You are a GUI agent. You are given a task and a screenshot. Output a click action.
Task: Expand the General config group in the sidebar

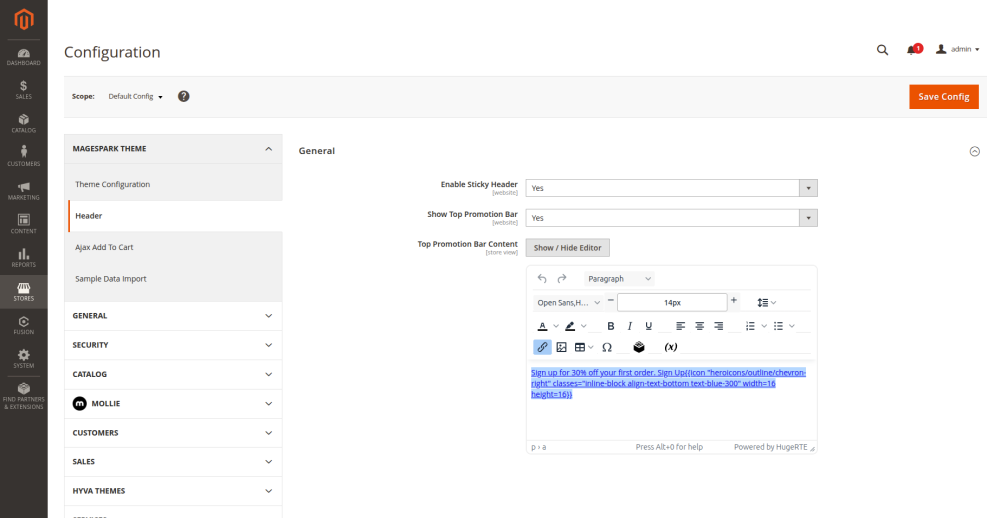(173, 316)
